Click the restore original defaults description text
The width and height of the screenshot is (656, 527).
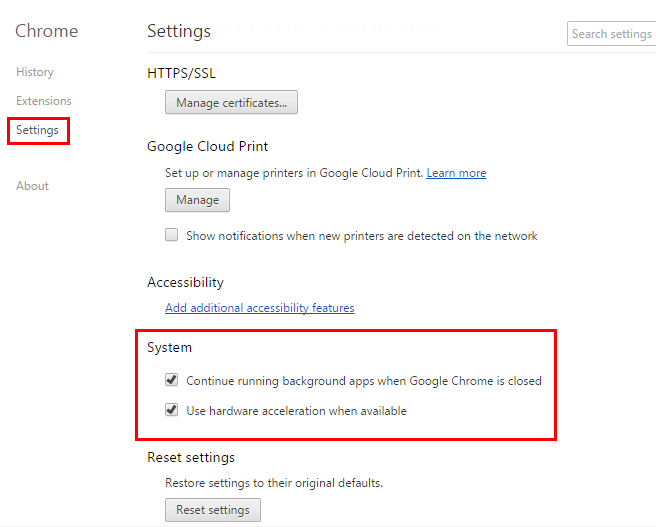click(273, 483)
